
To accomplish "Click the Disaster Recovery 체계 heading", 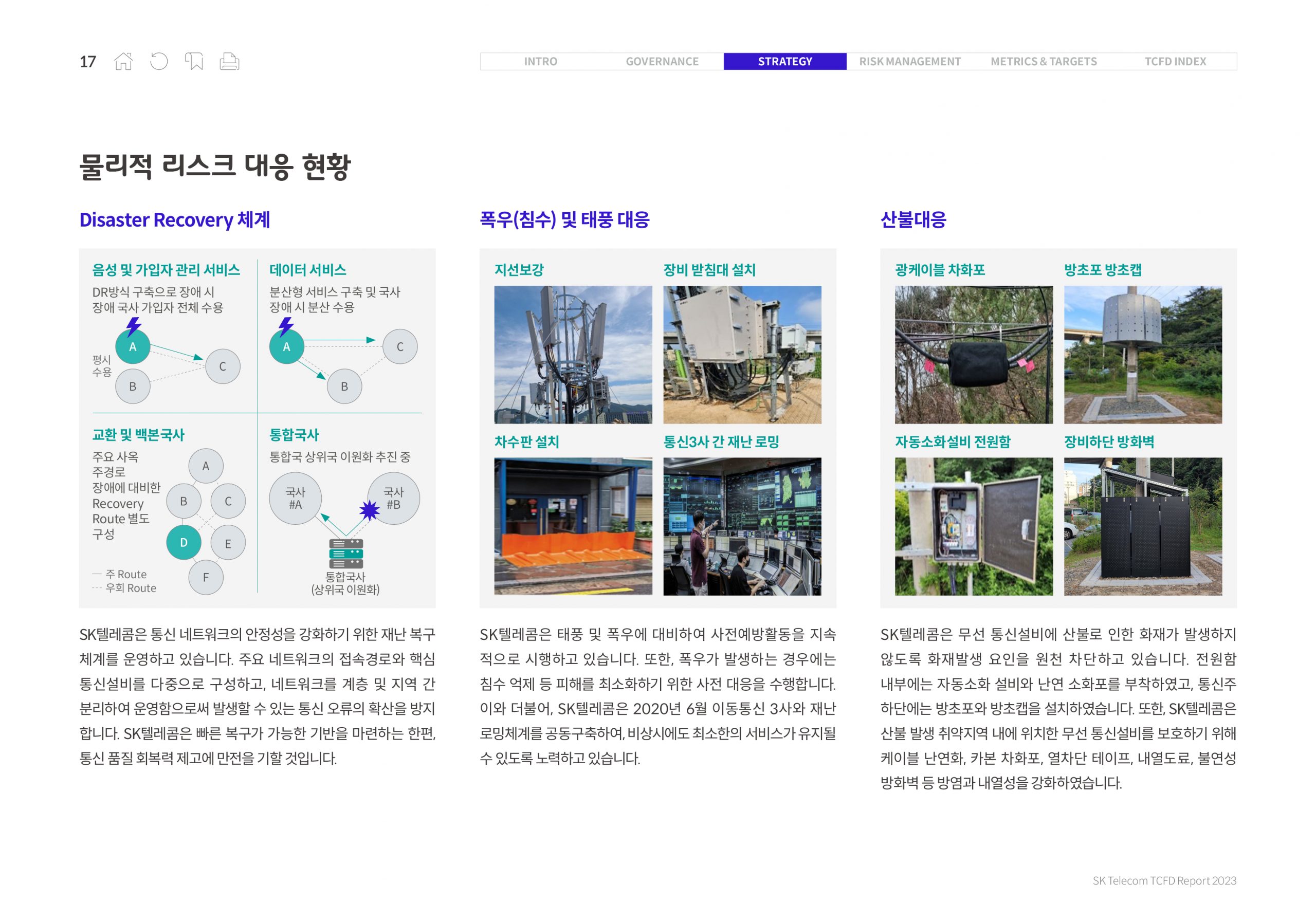I will pos(174,220).
